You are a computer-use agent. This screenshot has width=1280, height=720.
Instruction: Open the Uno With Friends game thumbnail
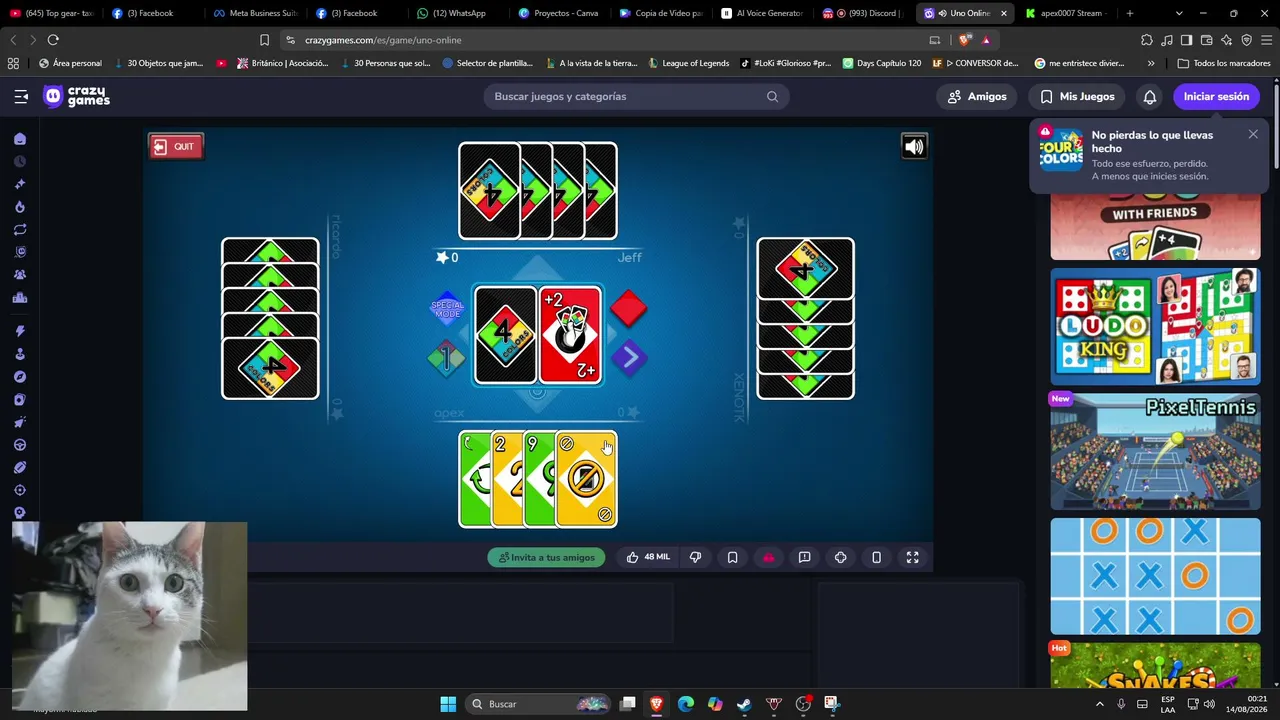[x=1155, y=227]
